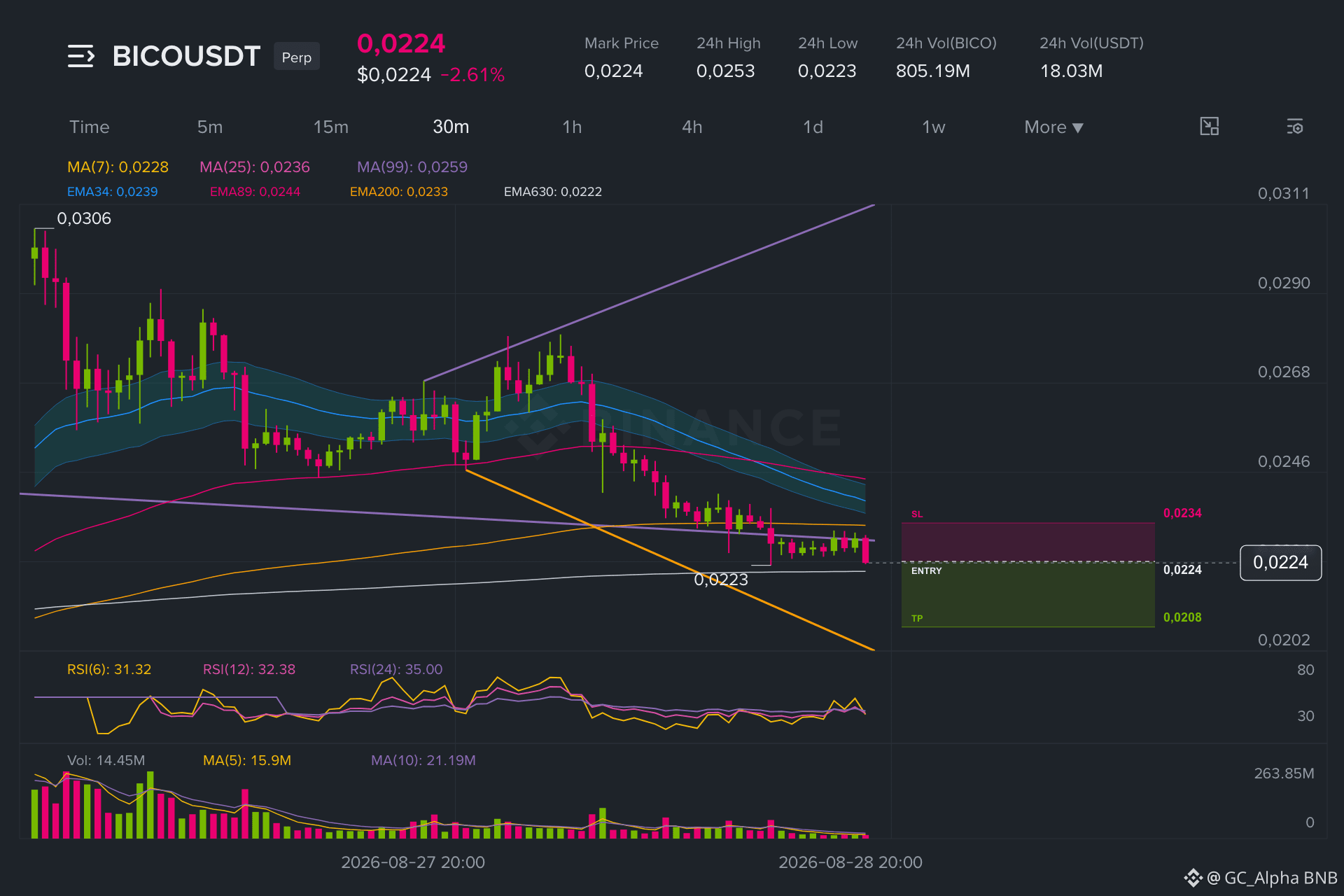The image size is (1344, 896).
Task: Switch to the 4h timeframe
Action: tap(692, 127)
